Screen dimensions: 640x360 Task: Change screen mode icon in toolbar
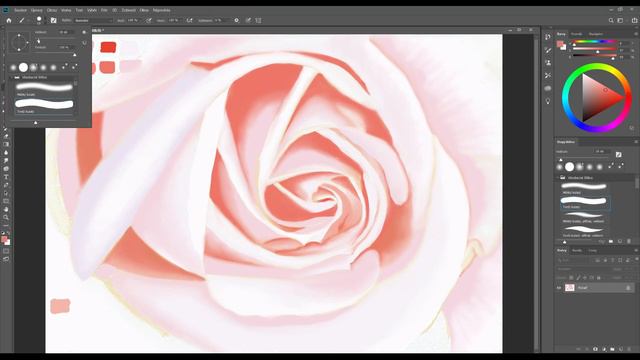(6, 259)
